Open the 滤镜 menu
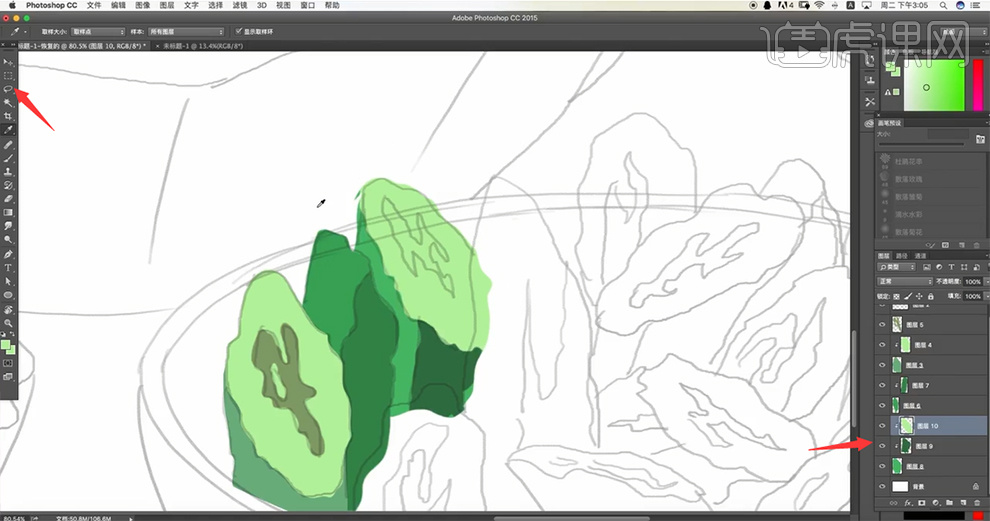The height and width of the screenshot is (521, 990). point(240,5)
